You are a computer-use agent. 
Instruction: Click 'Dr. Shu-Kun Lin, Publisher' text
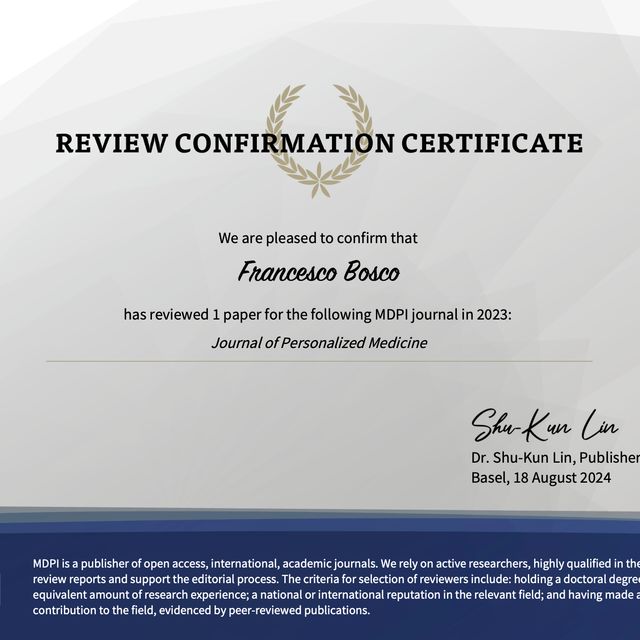click(556, 458)
